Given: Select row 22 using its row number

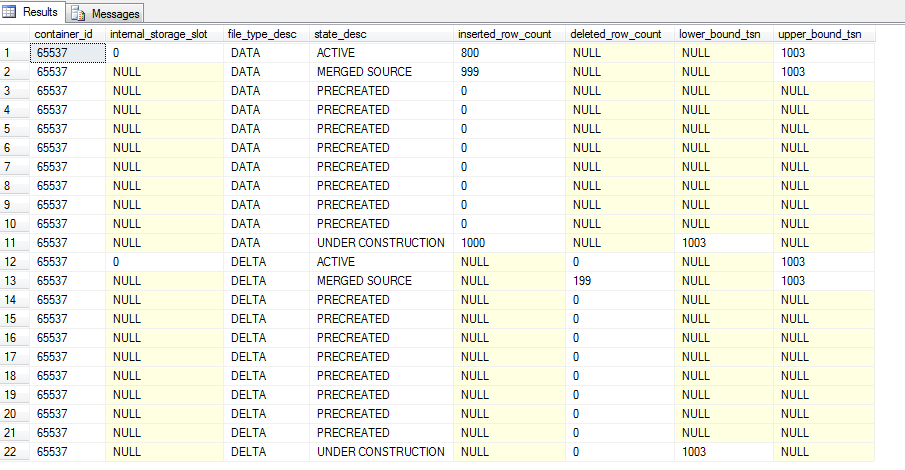Looking at the screenshot, I should pyautogui.click(x=14, y=452).
